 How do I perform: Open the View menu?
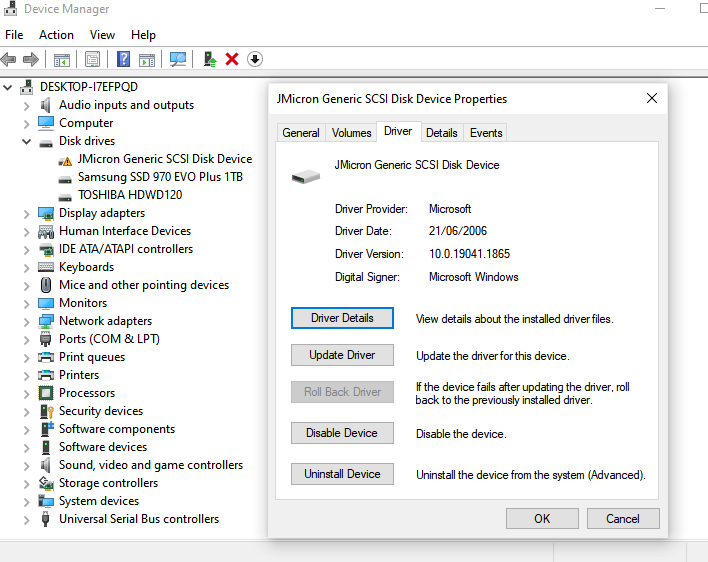(102, 35)
